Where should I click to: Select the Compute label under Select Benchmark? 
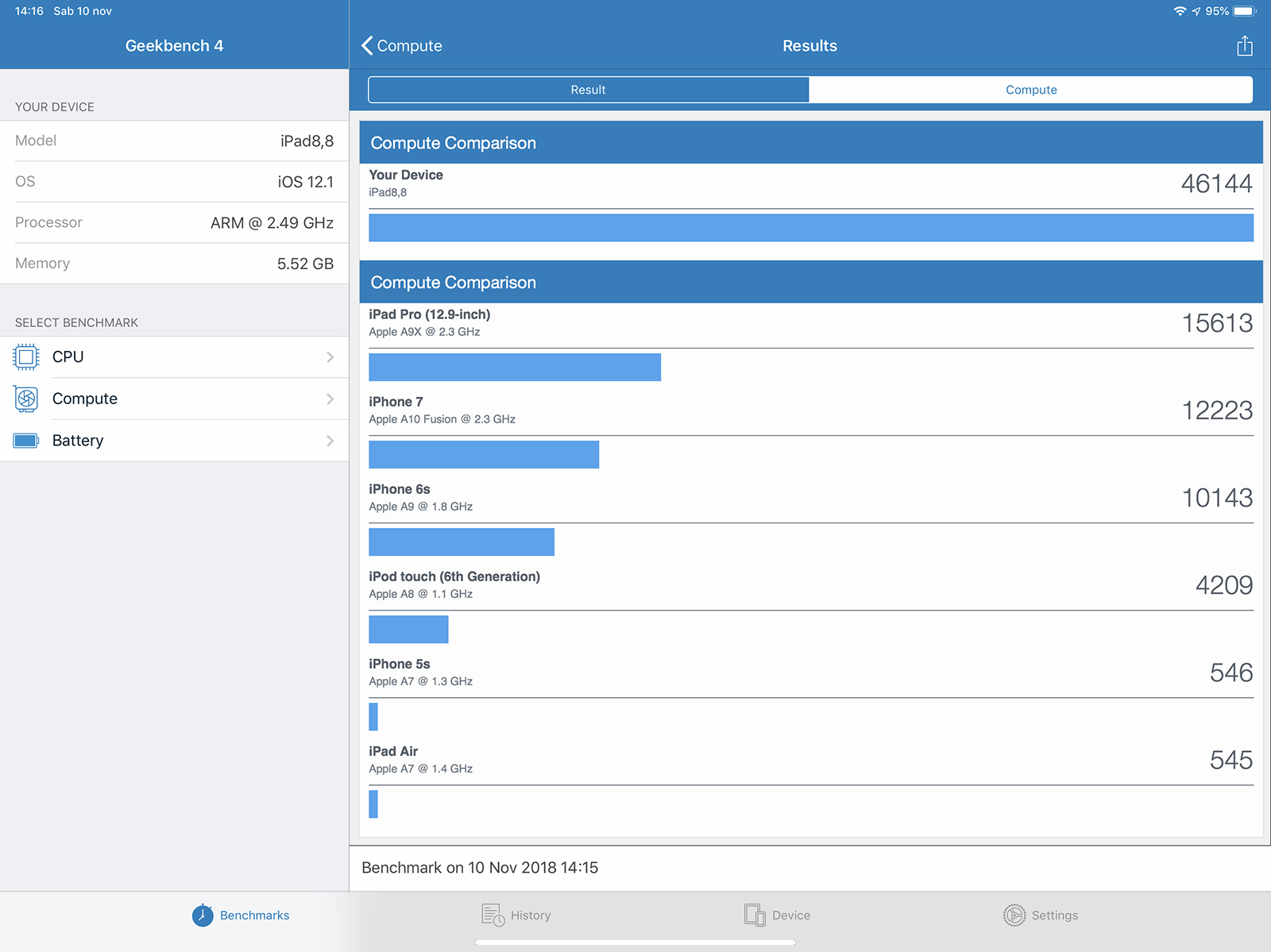click(85, 399)
